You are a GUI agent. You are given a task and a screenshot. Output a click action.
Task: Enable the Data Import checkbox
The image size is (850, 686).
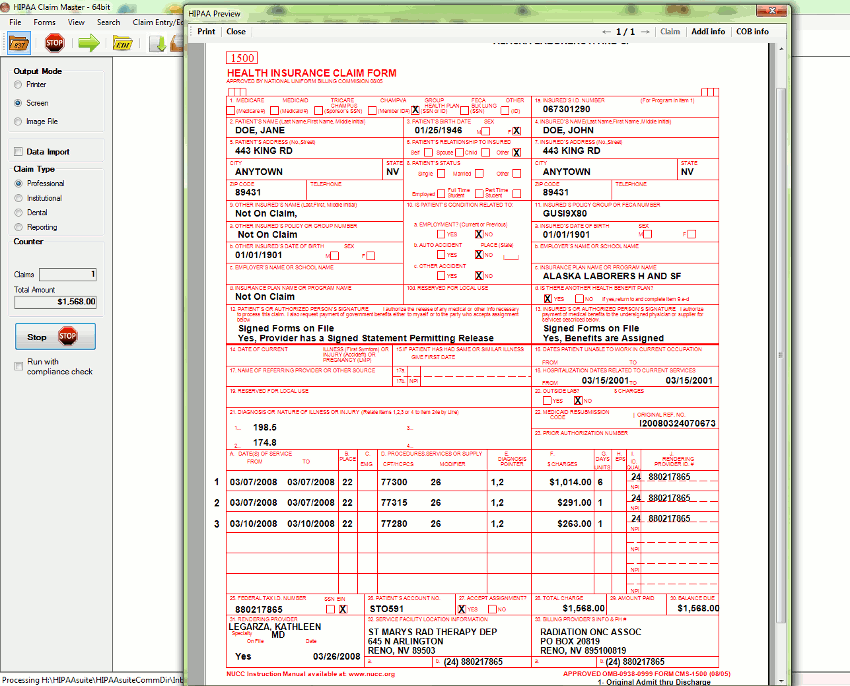coord(18,150)
